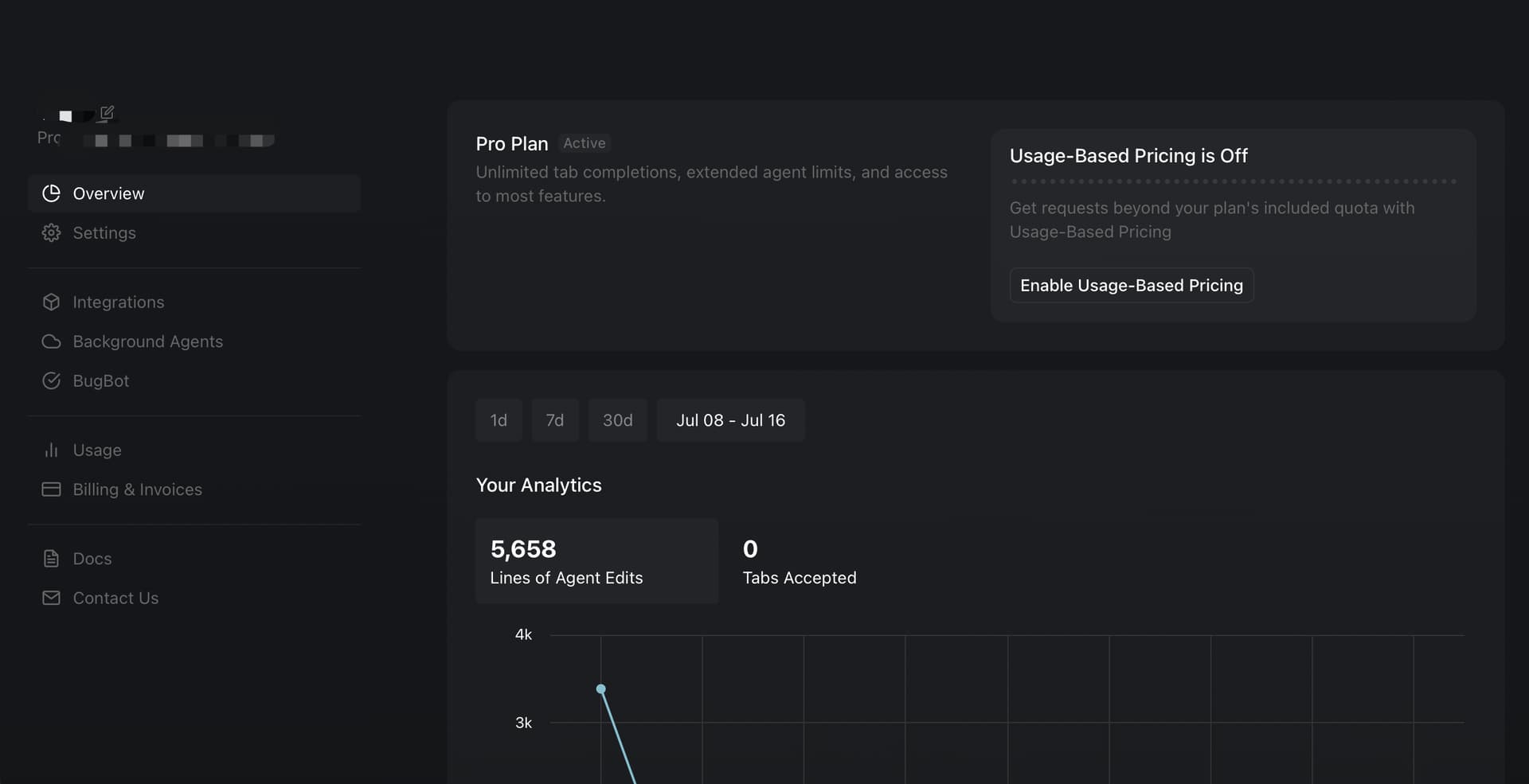Viewport: 1529px width, 784px height.
Task: Click the Settings gear icon
Action: [51, 232]
